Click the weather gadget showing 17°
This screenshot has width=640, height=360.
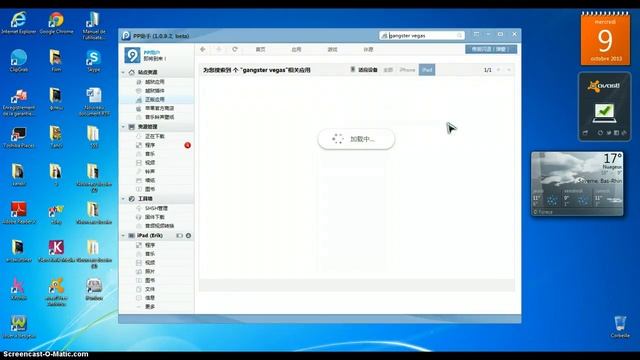(577, 184)
